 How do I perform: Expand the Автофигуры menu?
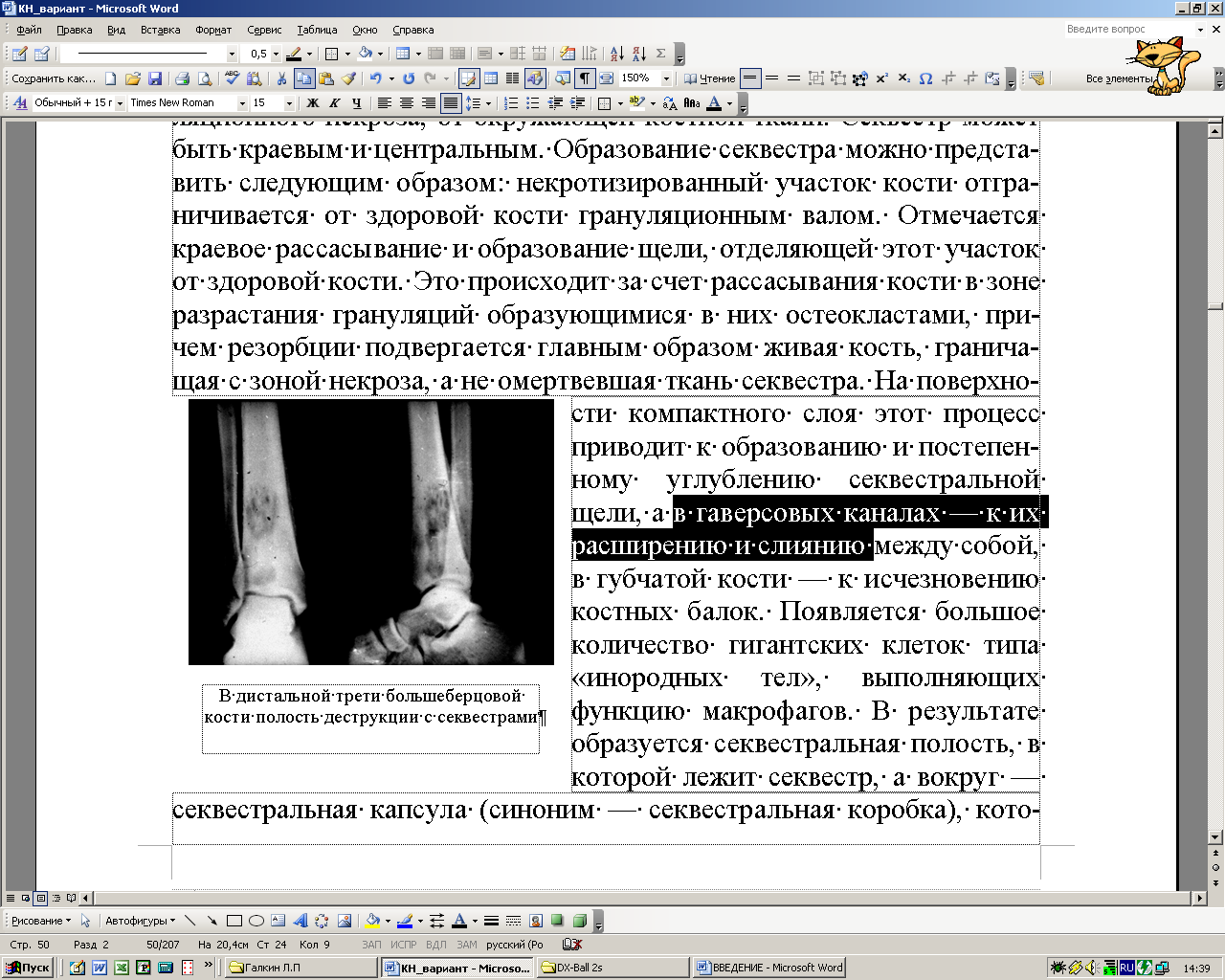point(141,921)
